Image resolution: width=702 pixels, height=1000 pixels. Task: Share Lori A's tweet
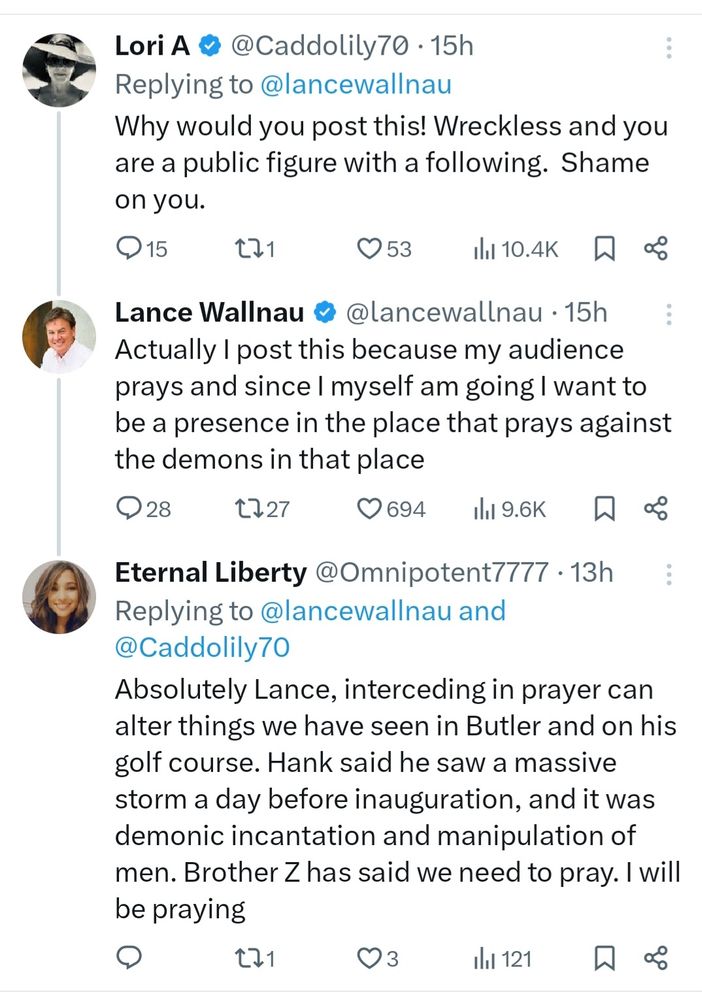(x=655, y=249)
